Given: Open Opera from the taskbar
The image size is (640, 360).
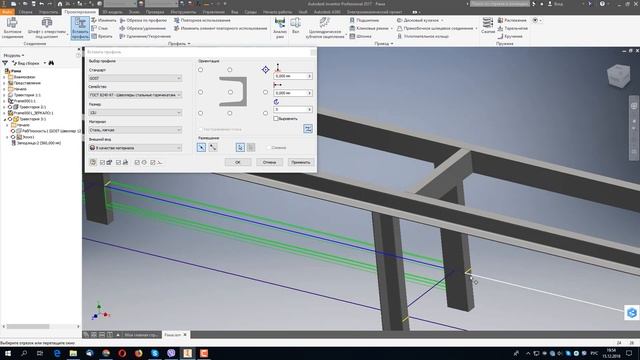Looking at the screenshot, I should (x=122, y=353).
